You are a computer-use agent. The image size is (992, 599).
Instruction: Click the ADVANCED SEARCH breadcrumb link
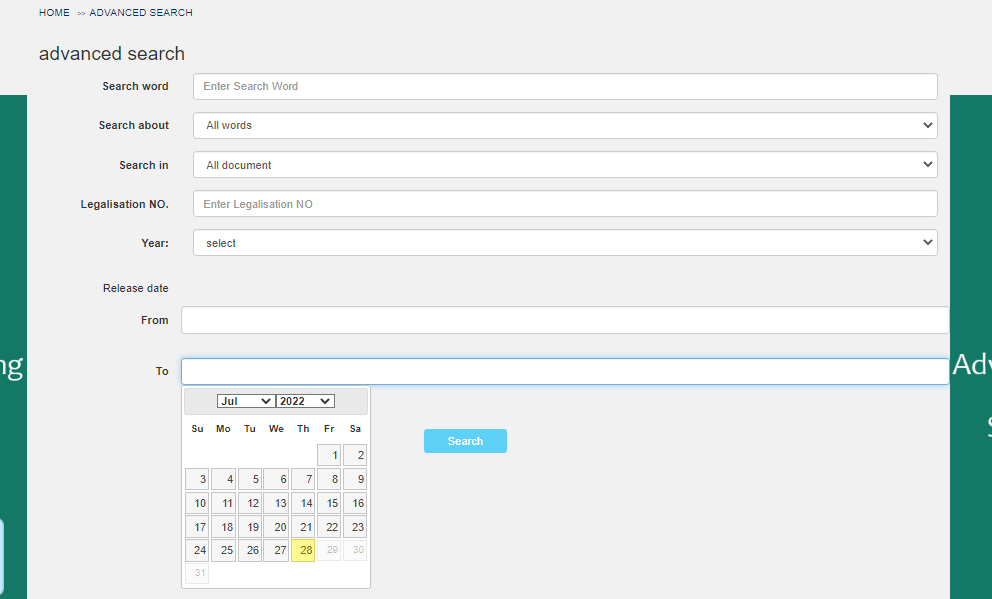pos(141,13)
